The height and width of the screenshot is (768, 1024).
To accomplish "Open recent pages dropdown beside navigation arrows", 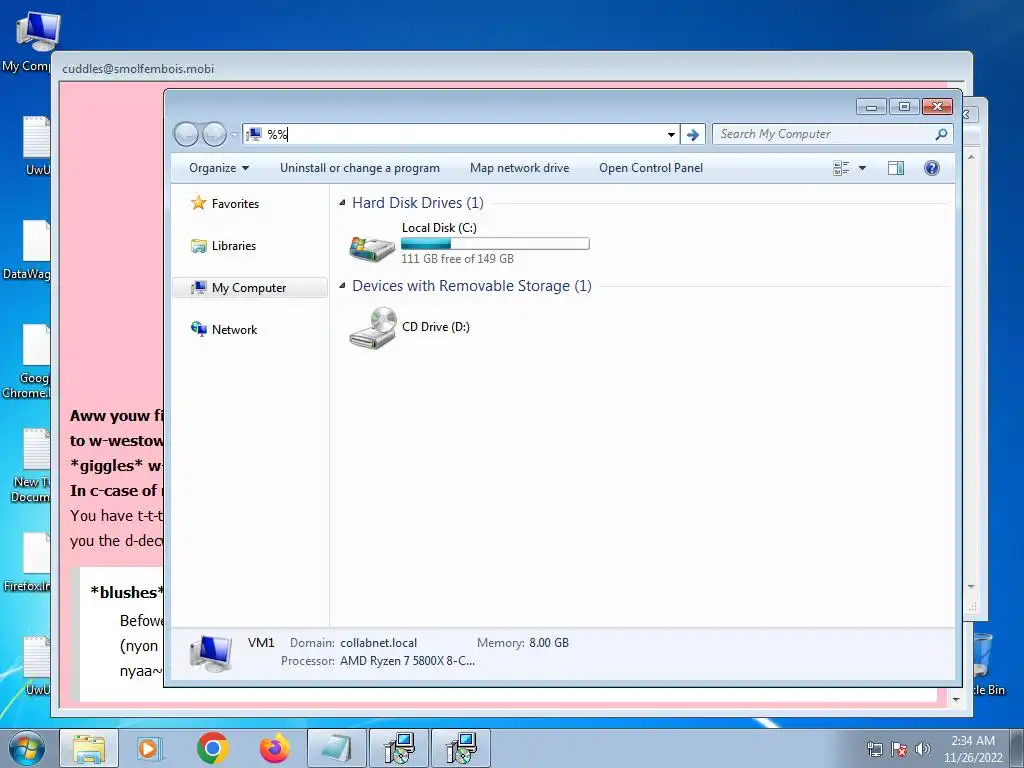I will (x=234, y=135).
